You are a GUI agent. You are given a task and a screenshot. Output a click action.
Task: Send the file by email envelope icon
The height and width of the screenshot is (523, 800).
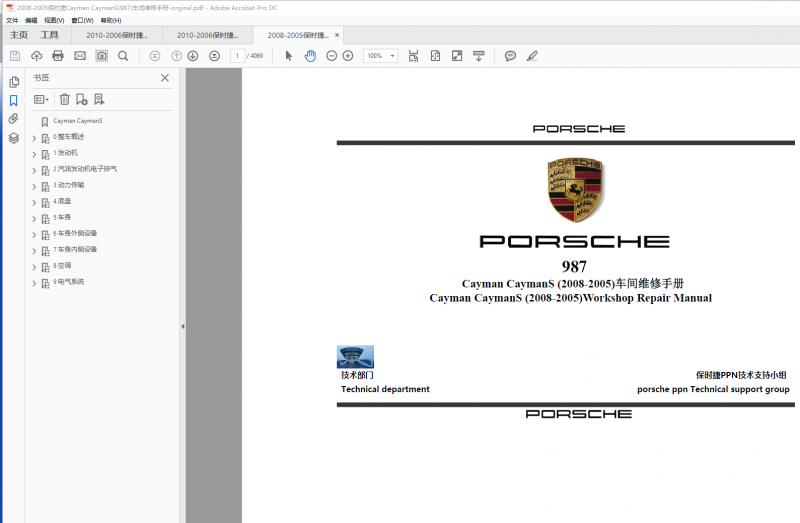point(80,56)
